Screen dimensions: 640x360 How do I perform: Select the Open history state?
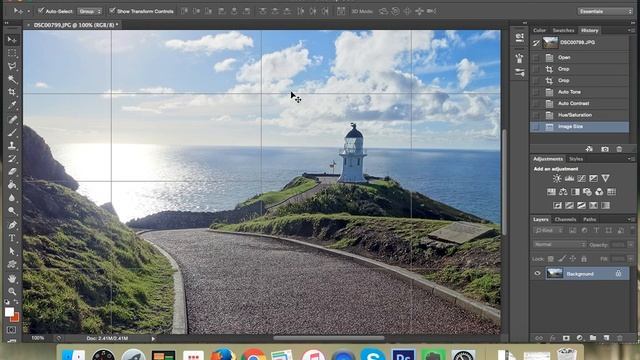pos(579,58)
